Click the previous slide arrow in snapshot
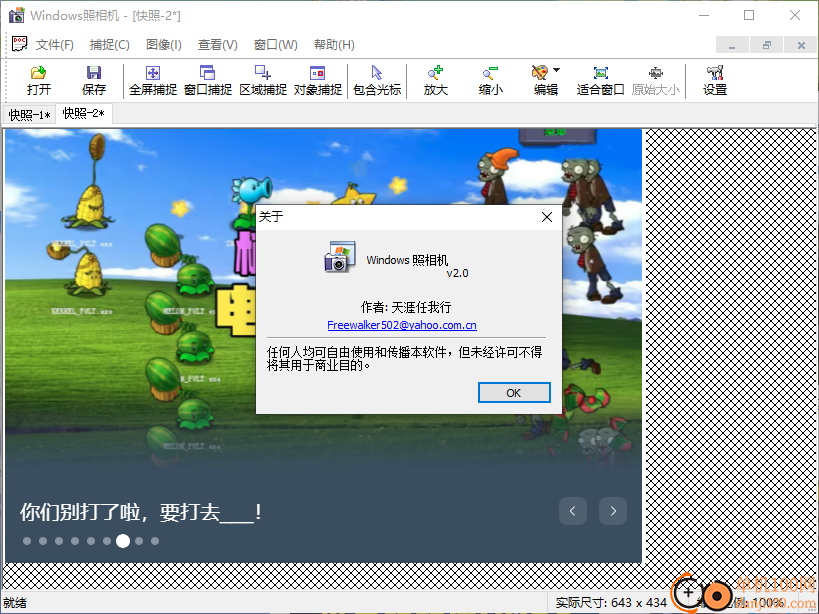The image size is (819, 614). click(x=572, y=511)
